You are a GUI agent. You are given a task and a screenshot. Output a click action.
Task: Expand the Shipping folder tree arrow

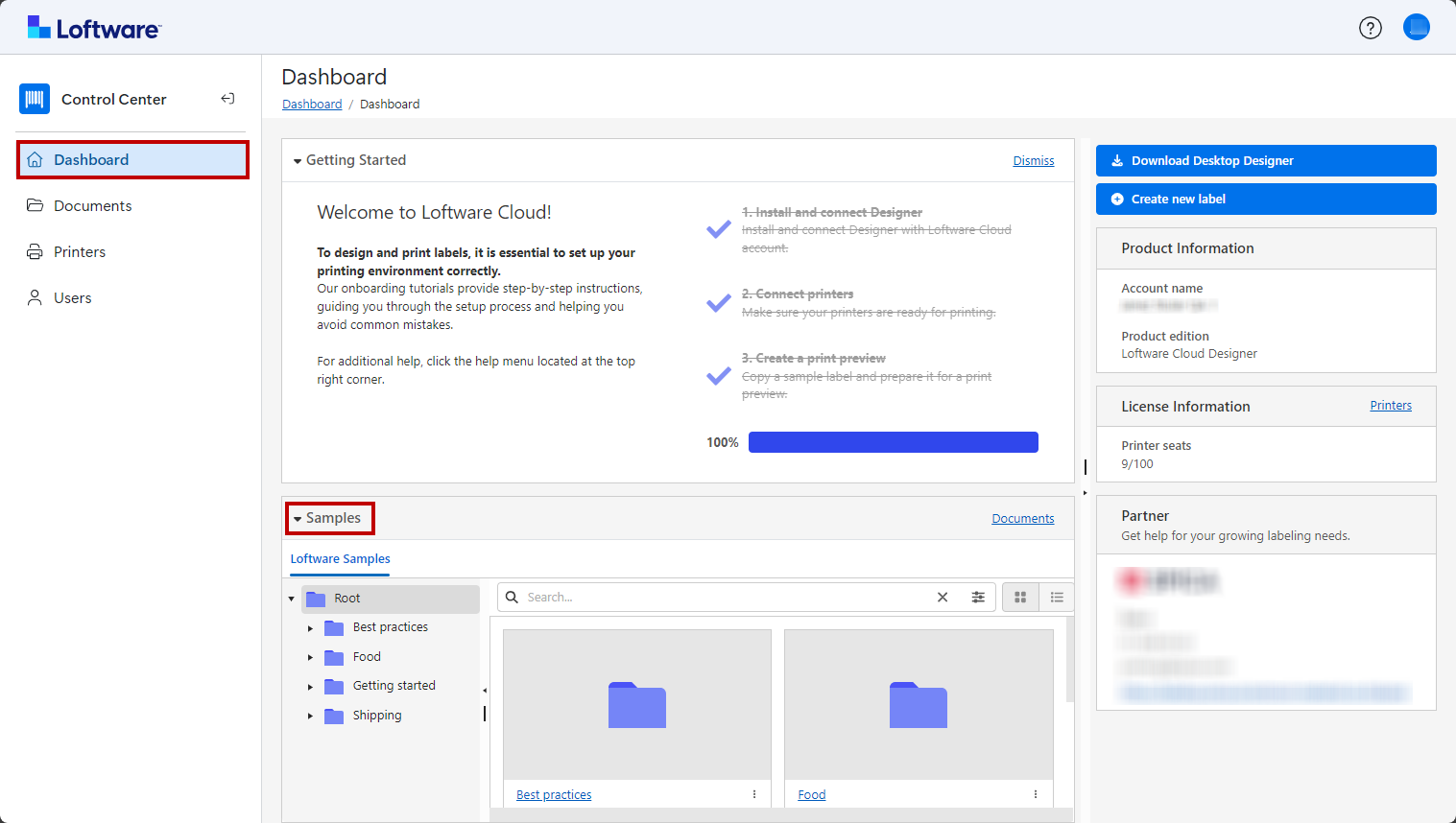310,716
